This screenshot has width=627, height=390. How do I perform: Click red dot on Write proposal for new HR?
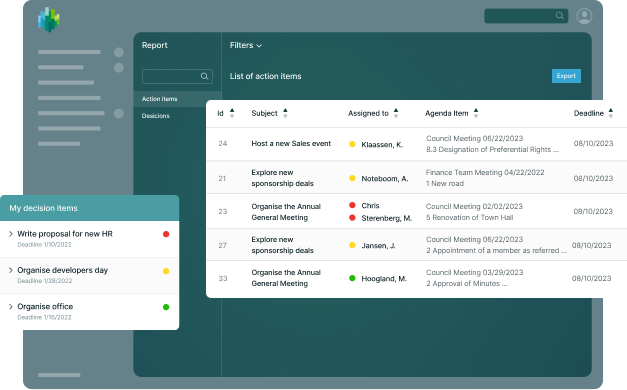click(x=166, y=234)
